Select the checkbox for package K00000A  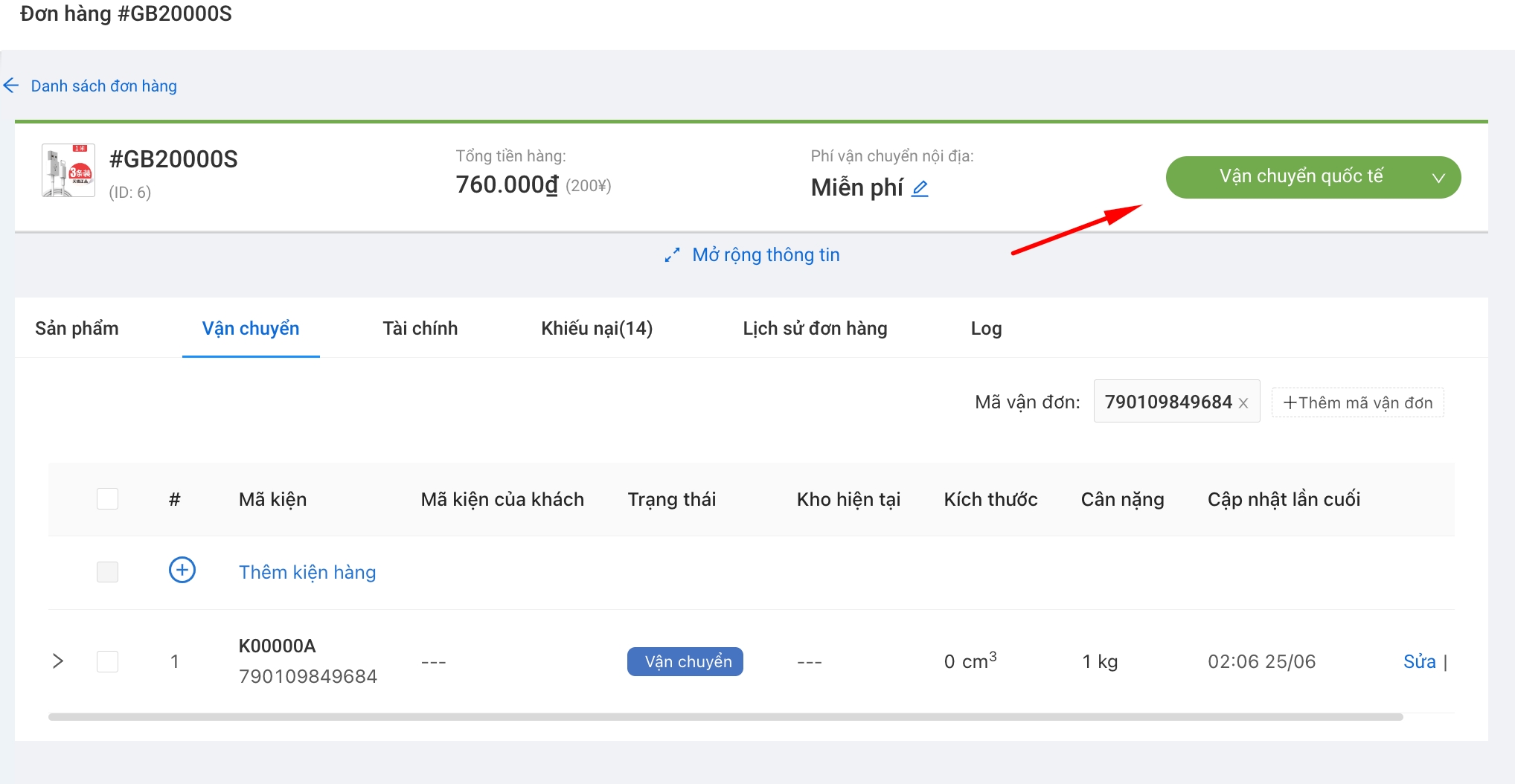(x=108, y=661)
